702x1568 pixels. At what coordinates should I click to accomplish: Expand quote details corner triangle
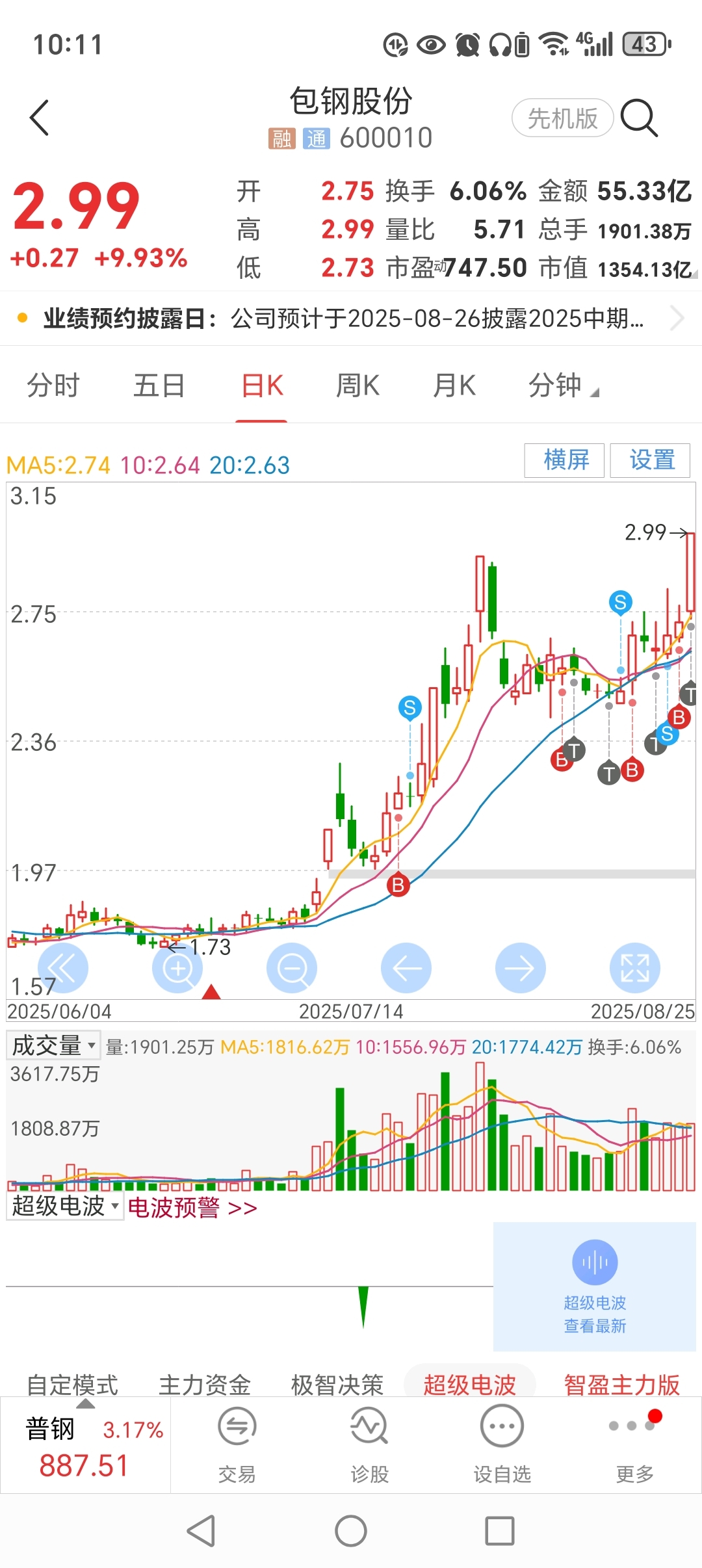tap(694, 274)
